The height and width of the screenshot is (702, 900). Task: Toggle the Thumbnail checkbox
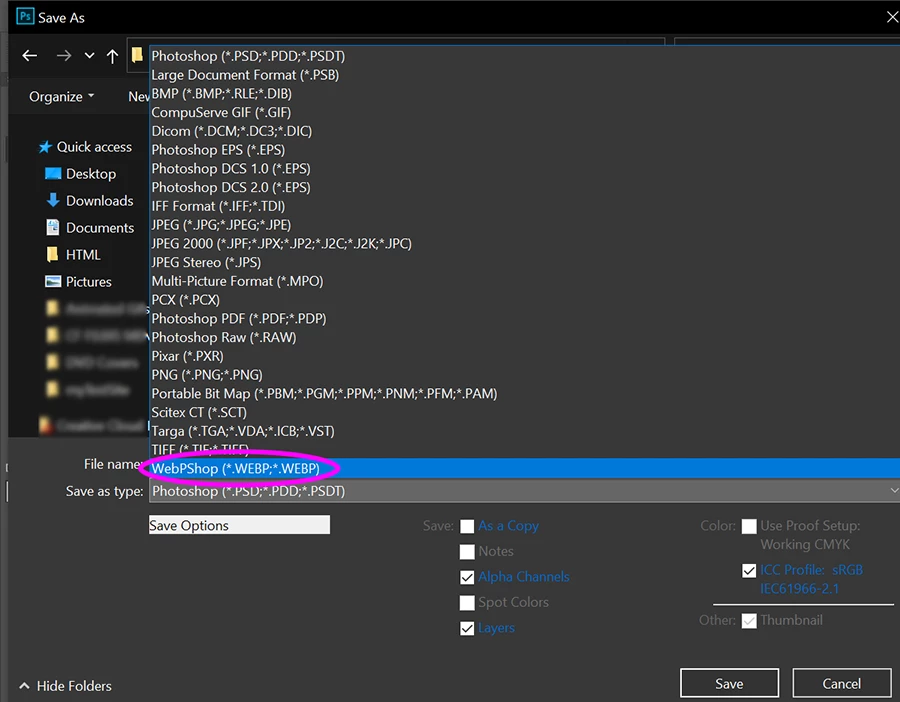click(x=749, y=621)
